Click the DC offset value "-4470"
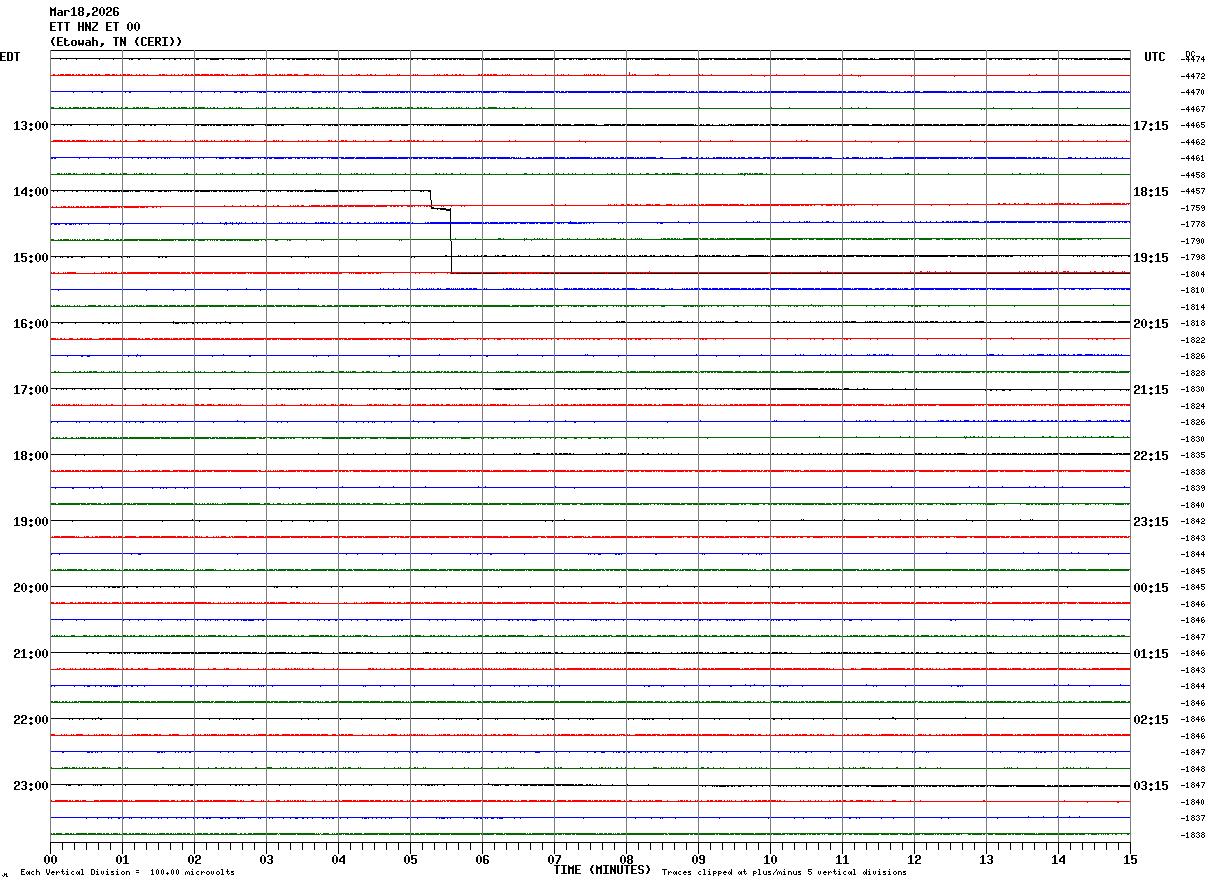The height and width of the screenshot is (886, 1210). (x=1192, y=92)
